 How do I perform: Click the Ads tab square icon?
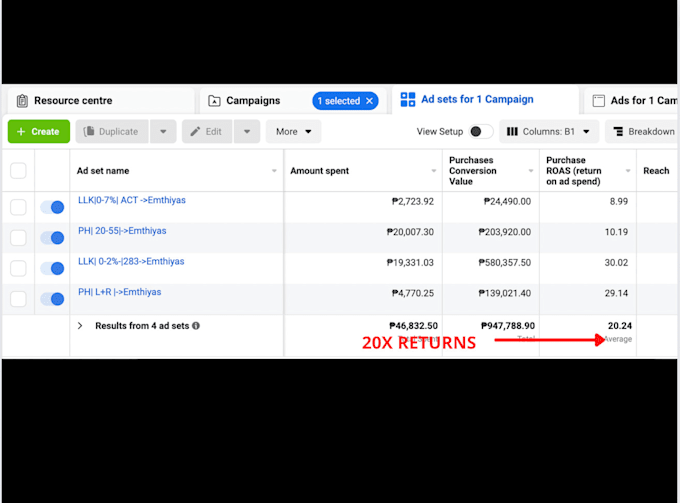pyautogui.click(x=598, y=101)
